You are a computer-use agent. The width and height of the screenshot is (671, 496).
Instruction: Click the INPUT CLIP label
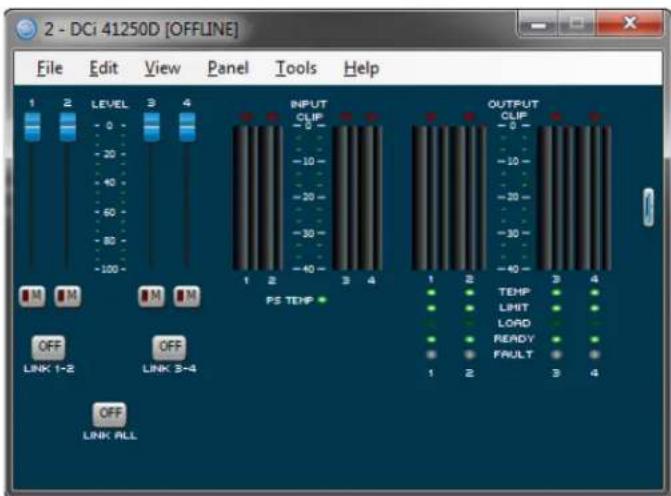pos(309,110)
